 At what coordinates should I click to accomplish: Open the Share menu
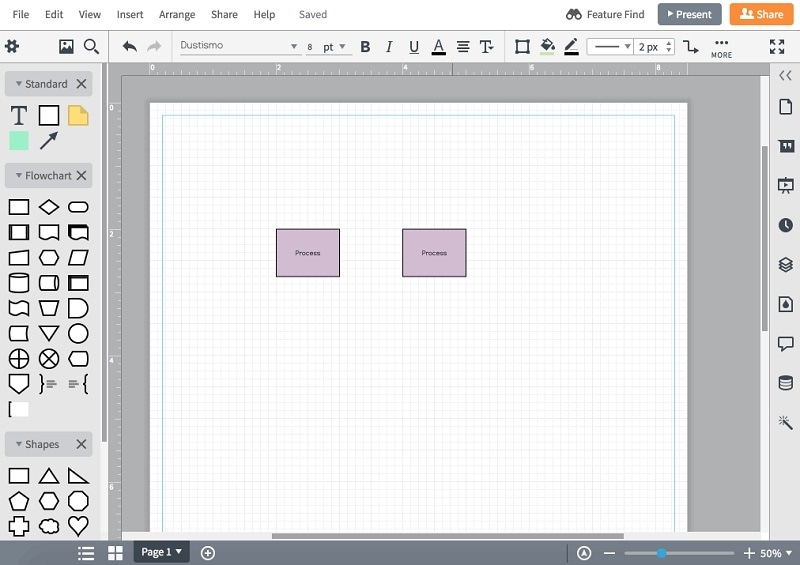coord(224,14)
